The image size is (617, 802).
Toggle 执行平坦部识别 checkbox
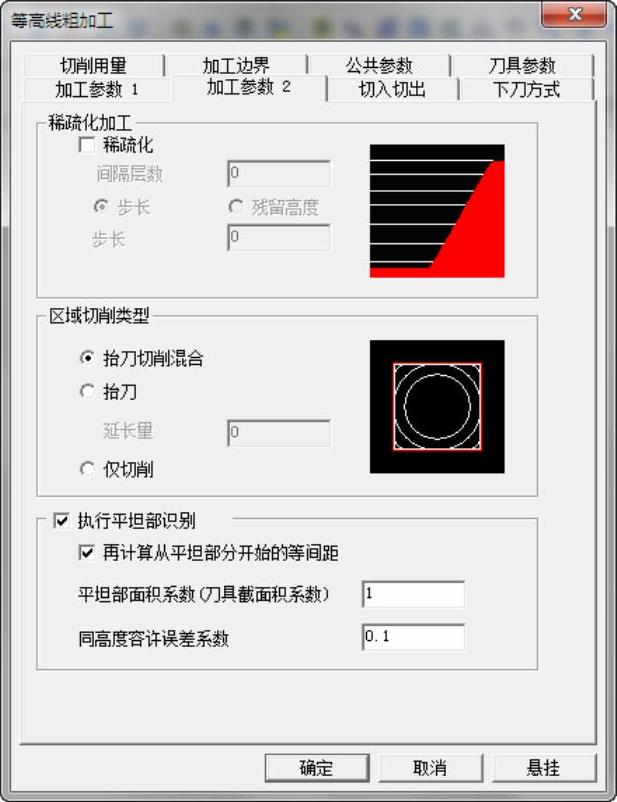coord(62,521)
